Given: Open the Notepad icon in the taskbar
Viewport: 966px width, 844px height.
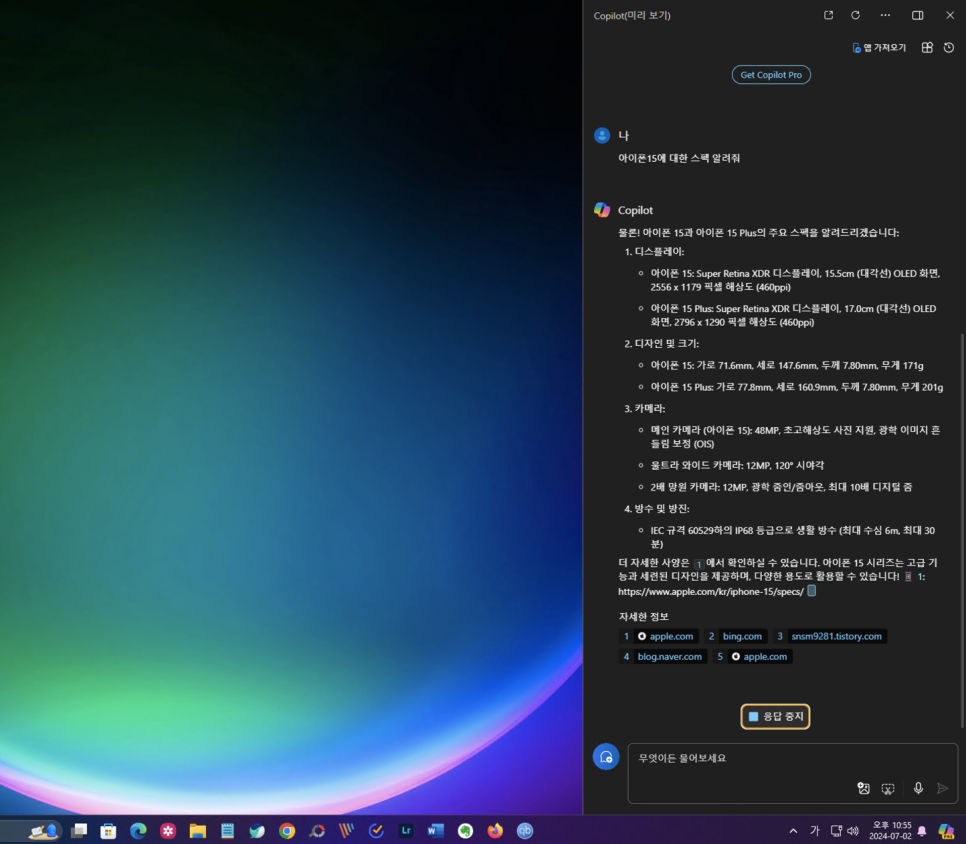Looking at the screenshot, I should point(227,830).
